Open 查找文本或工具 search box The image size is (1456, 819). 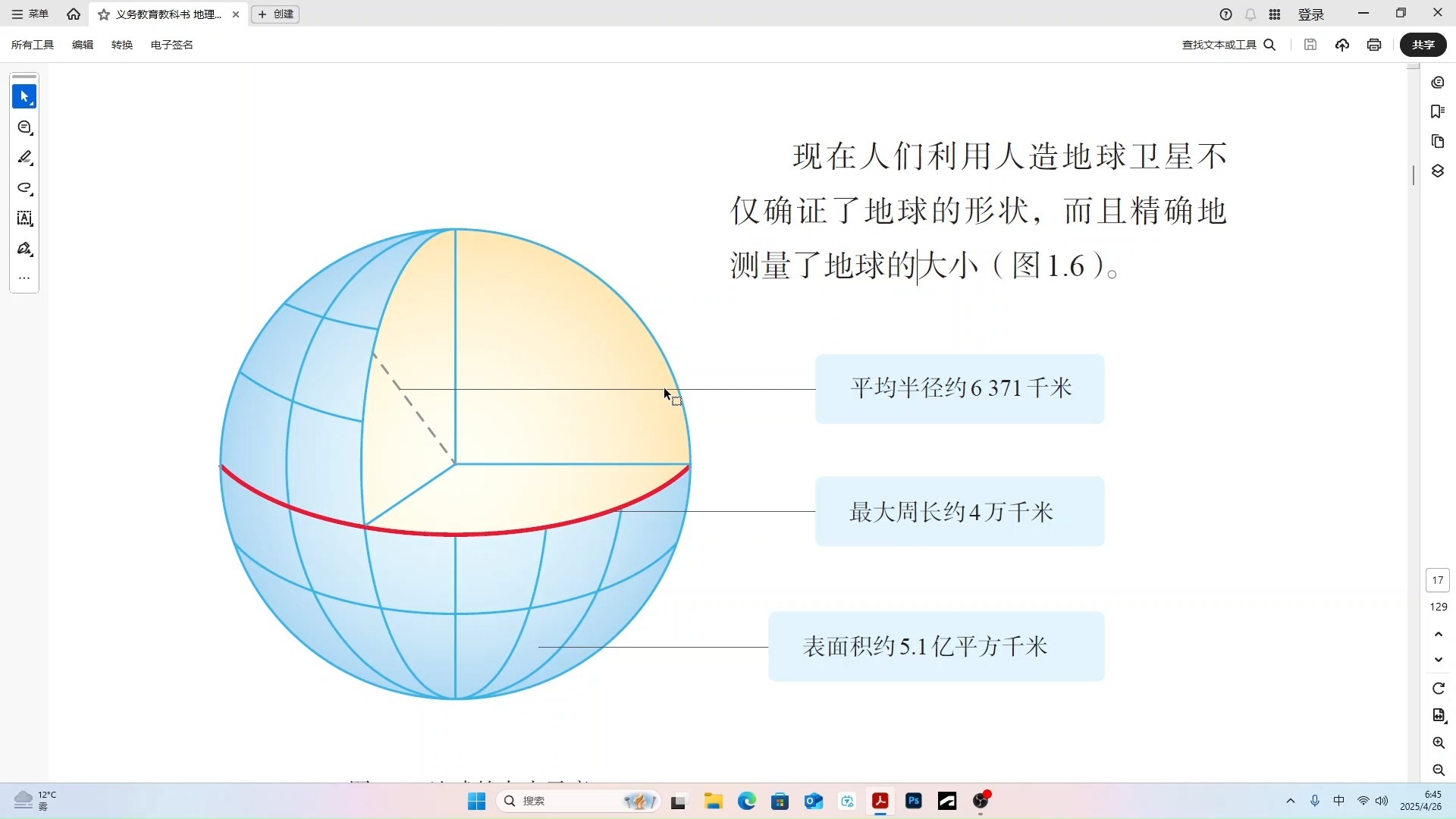[1228, 45]
